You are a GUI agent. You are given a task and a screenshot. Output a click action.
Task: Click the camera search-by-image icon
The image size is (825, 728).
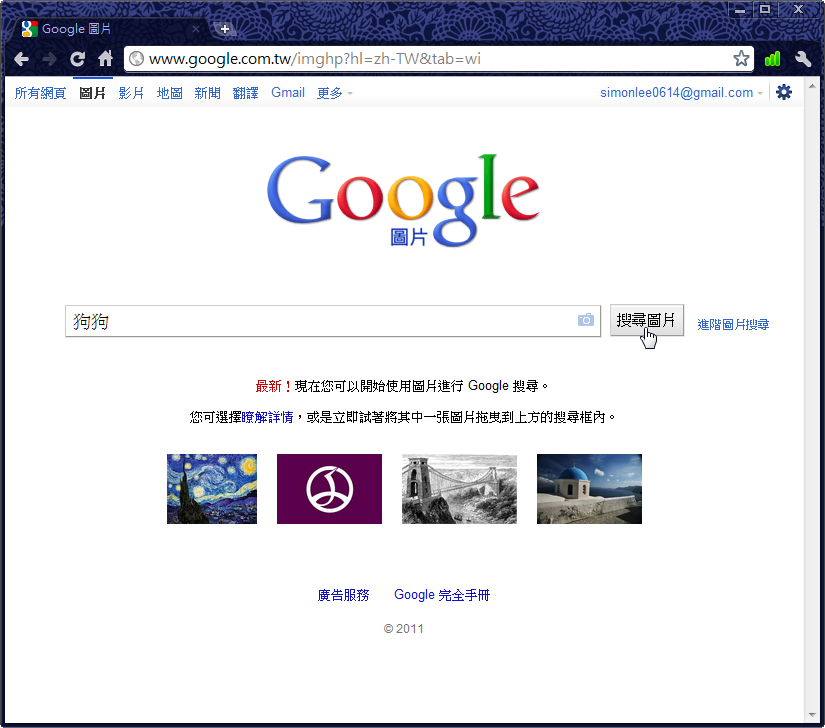(586, 320)
